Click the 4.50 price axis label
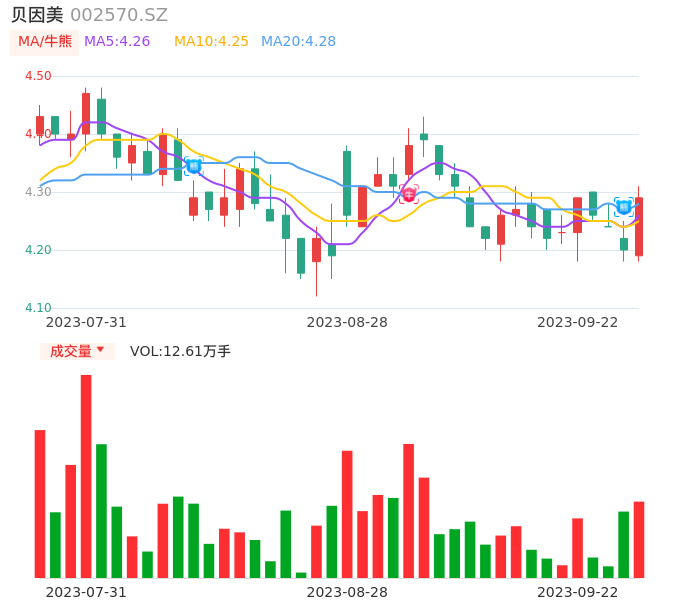The height and width of the screenshot is (606, 686). (38, 76)
